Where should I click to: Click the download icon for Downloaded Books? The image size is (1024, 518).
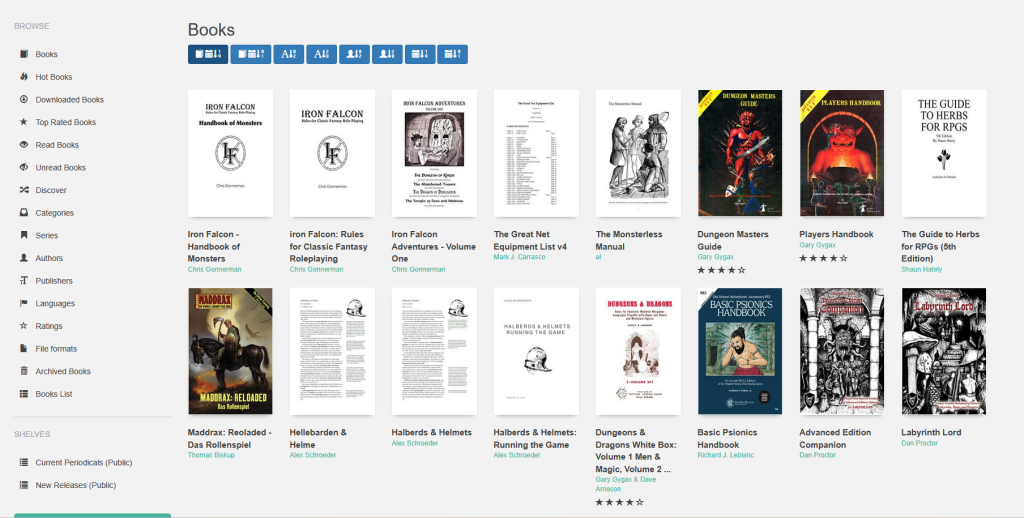[24, 99]
